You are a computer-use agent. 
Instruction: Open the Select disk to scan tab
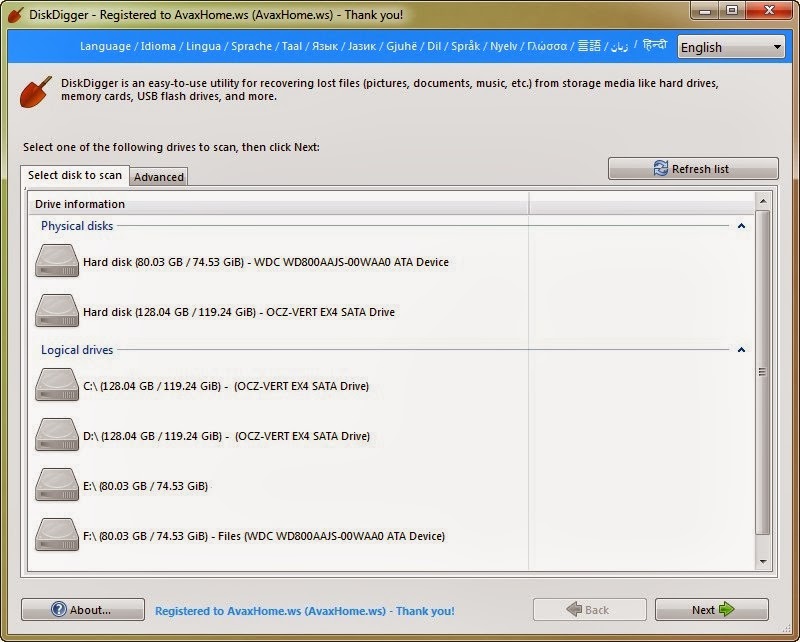point(75,175)
